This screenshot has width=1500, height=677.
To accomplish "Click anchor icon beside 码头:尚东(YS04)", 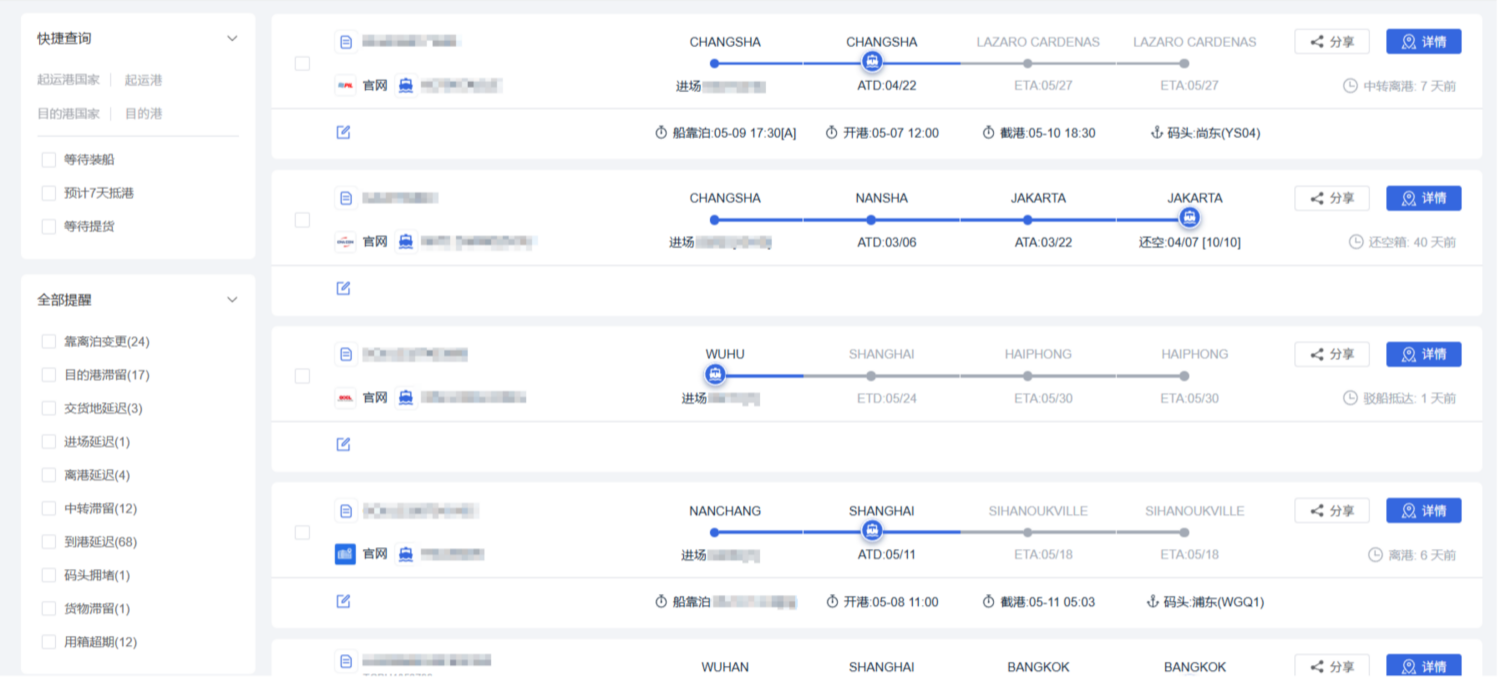I will [1157, 132].
